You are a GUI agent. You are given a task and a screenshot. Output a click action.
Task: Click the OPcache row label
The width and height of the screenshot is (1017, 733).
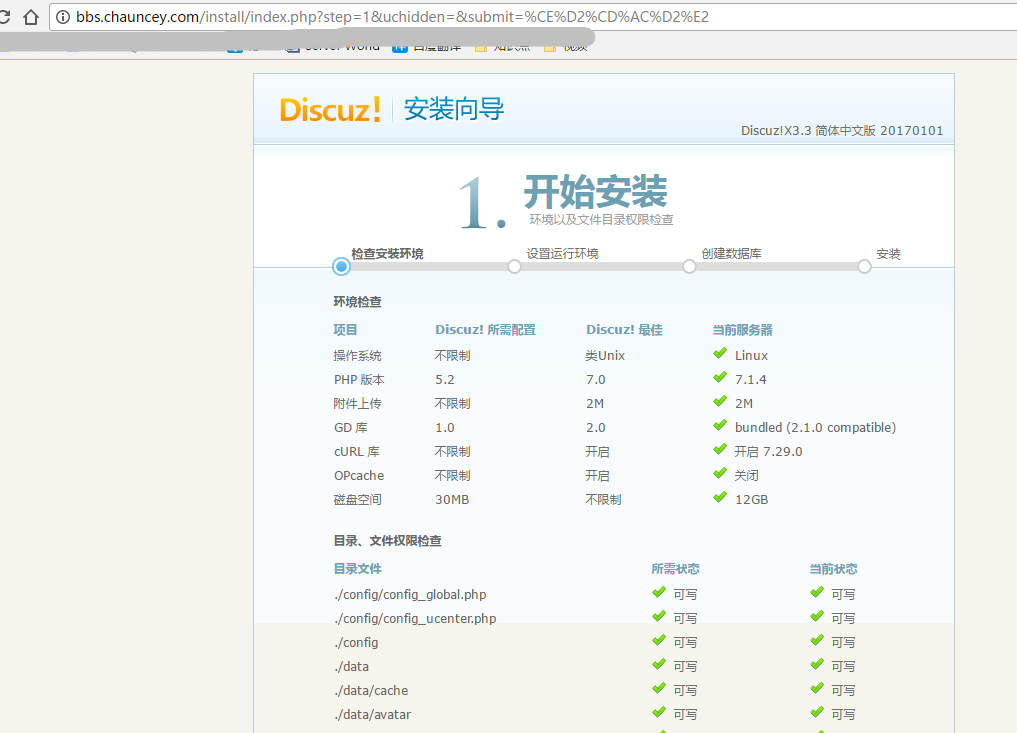click(x=359, y=475)
